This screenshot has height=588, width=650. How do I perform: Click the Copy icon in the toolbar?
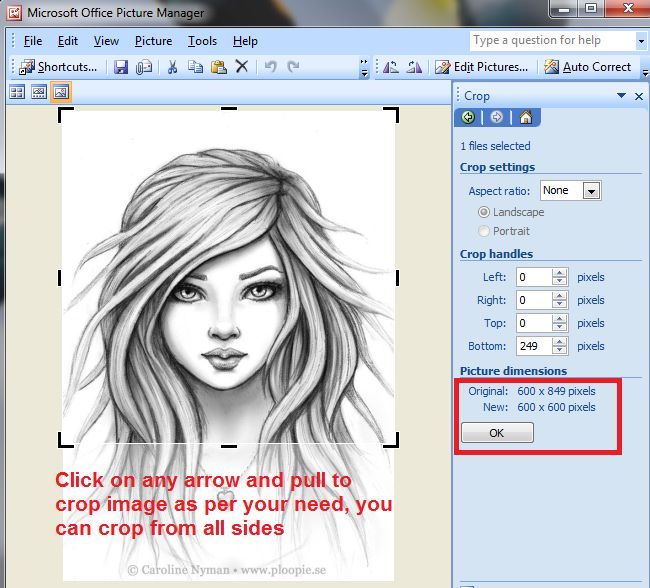point(195,67)
